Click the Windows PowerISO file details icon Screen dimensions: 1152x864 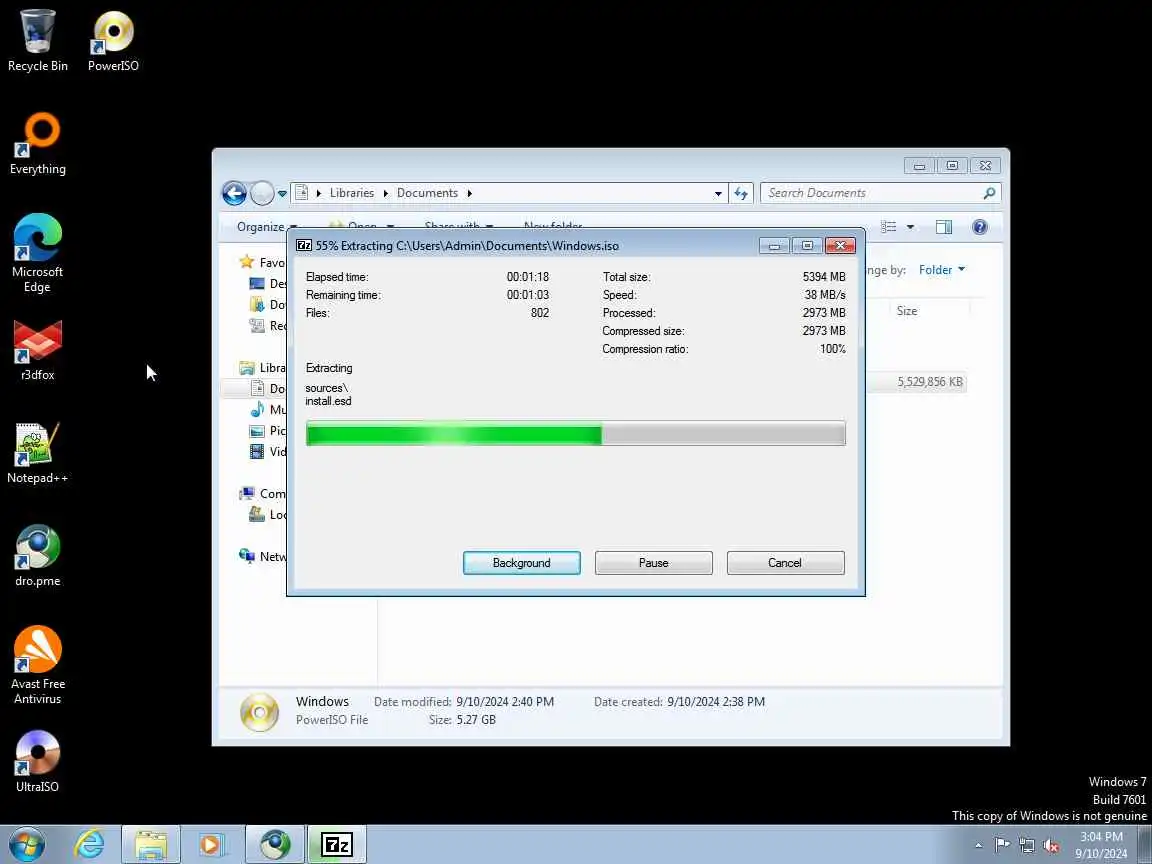259,712
